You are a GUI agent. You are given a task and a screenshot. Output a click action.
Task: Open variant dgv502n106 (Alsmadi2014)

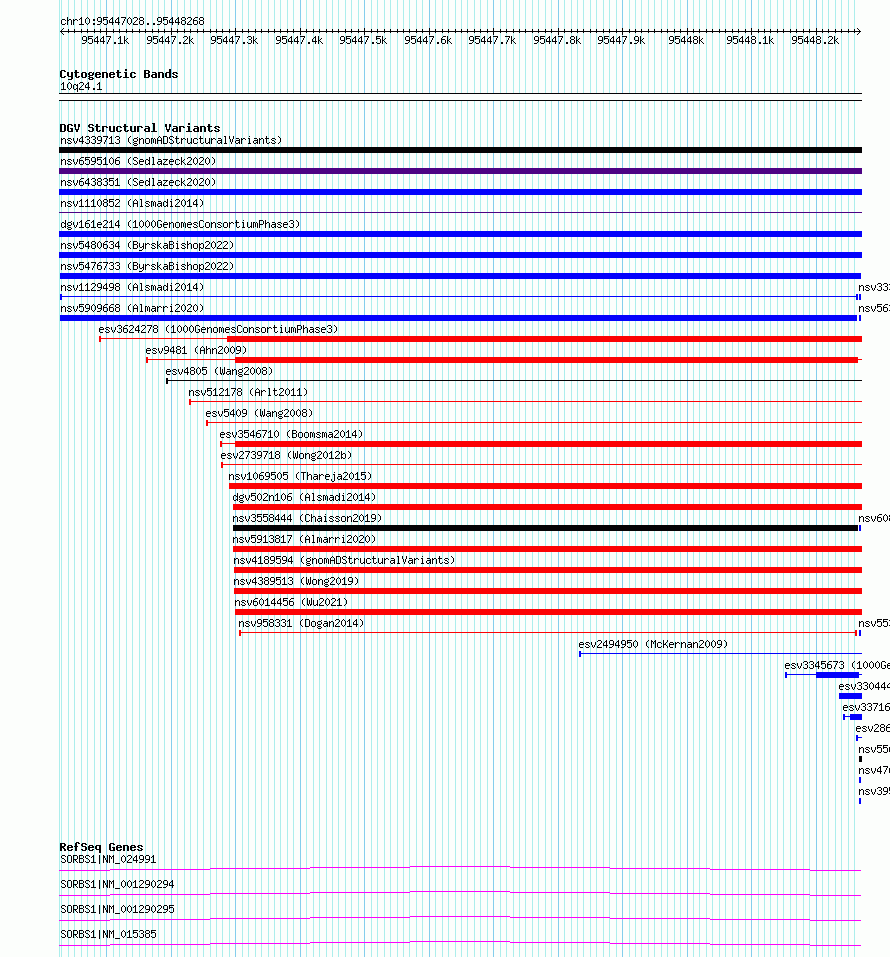[304, 497]
